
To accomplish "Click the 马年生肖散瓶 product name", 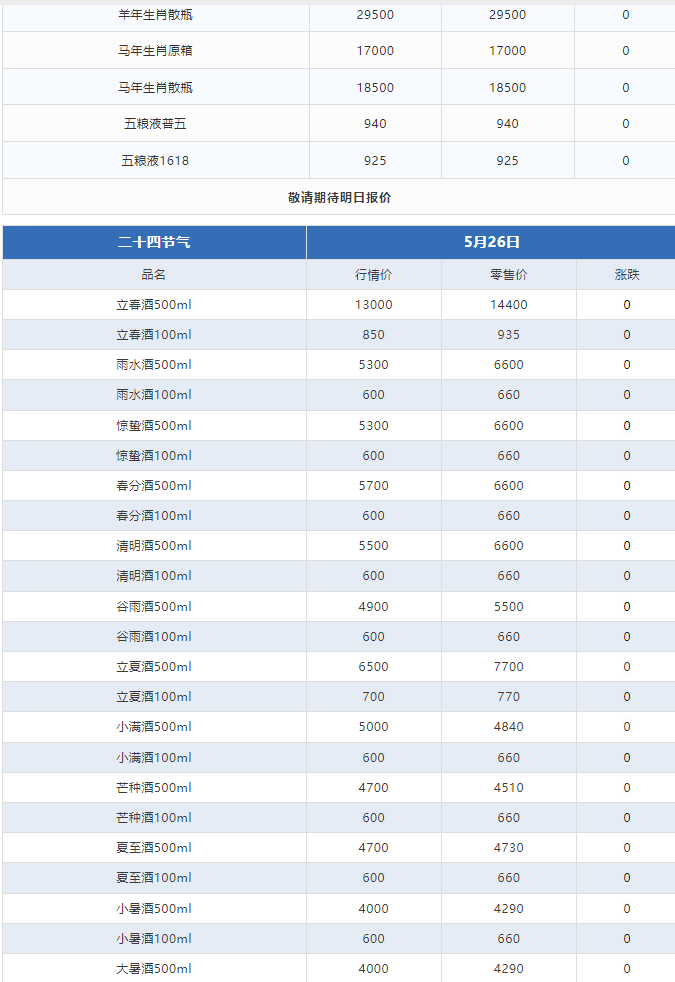I will coord(155,88).
